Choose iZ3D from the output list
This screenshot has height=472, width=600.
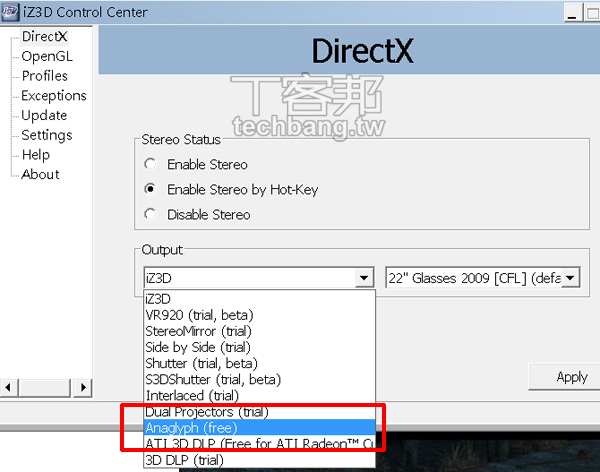259,299
